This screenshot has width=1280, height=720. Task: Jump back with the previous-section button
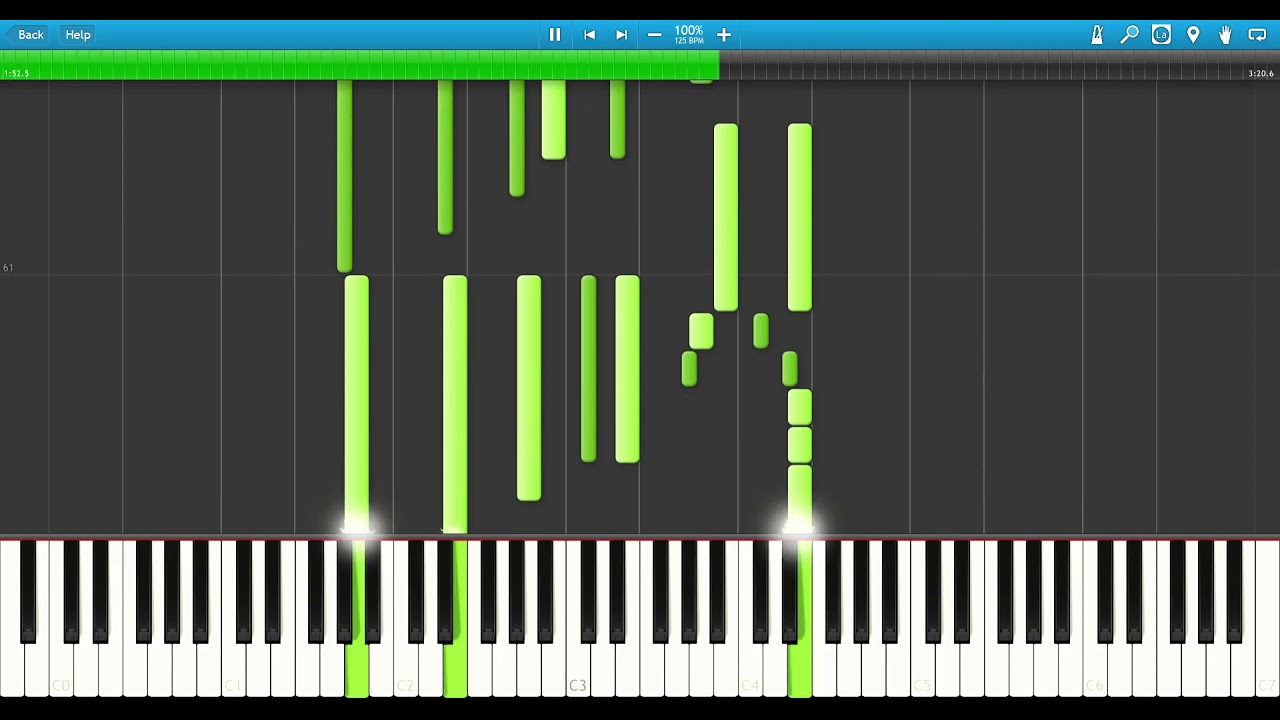pos(589,35)
